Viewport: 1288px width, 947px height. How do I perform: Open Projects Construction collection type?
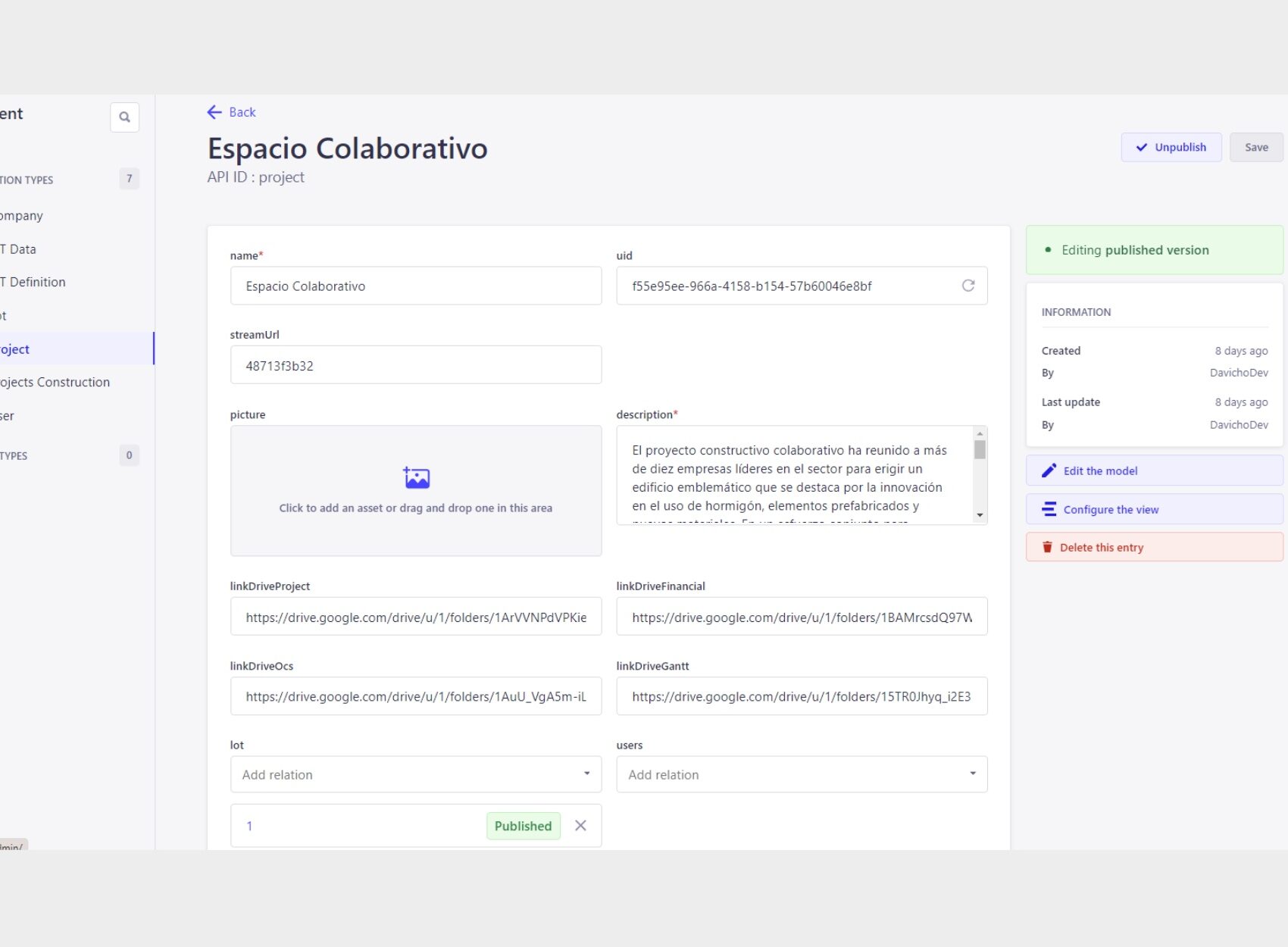[x=55, y=382]
